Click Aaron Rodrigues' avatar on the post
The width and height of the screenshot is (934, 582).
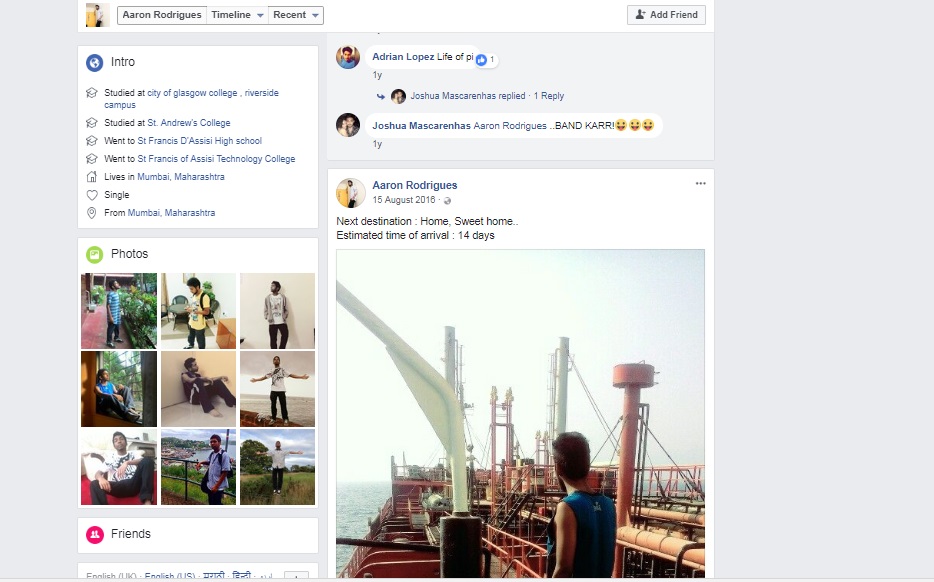coord(350,192)
